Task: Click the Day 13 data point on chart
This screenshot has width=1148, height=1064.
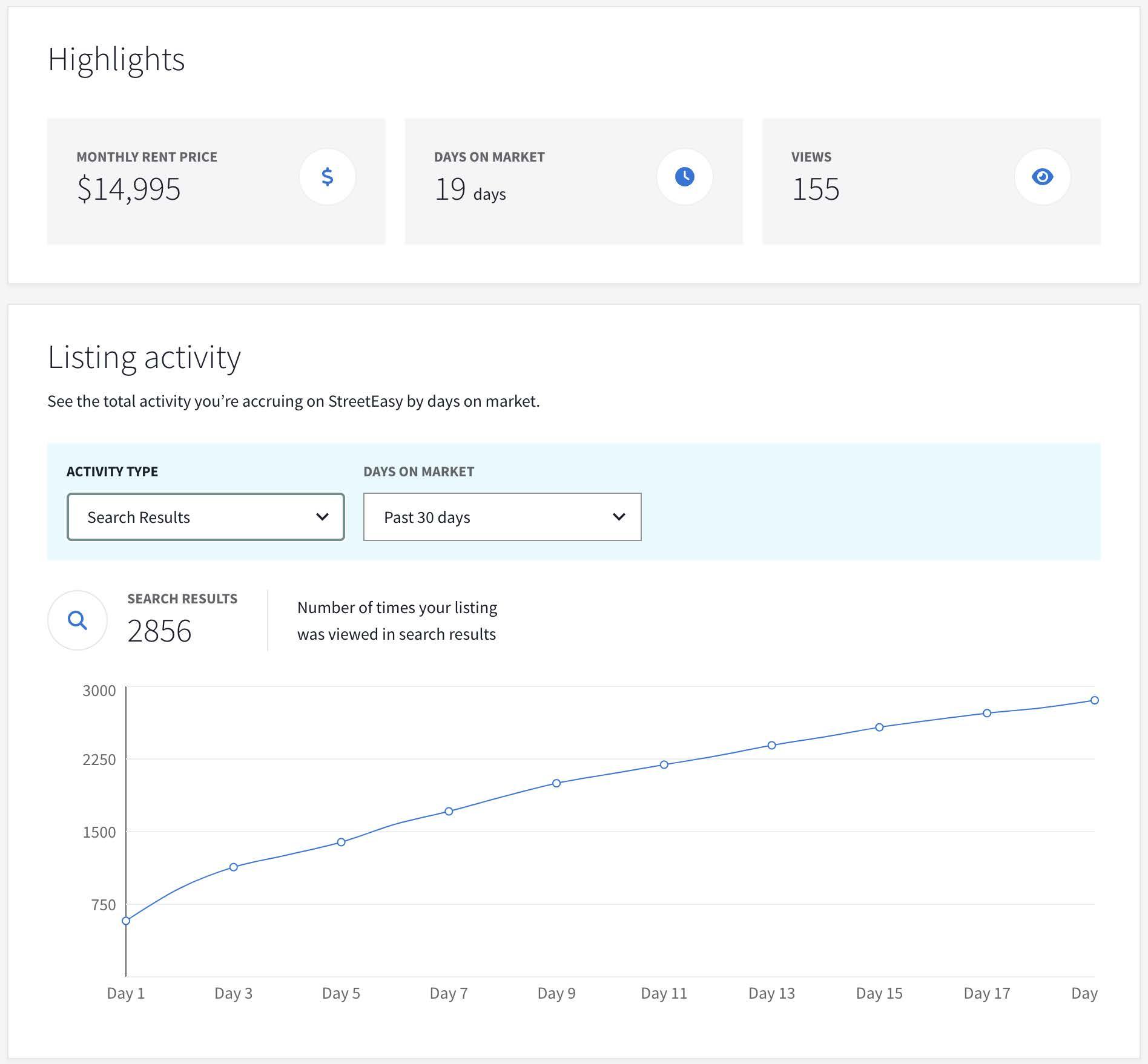Action: click(x=772, y=746)
